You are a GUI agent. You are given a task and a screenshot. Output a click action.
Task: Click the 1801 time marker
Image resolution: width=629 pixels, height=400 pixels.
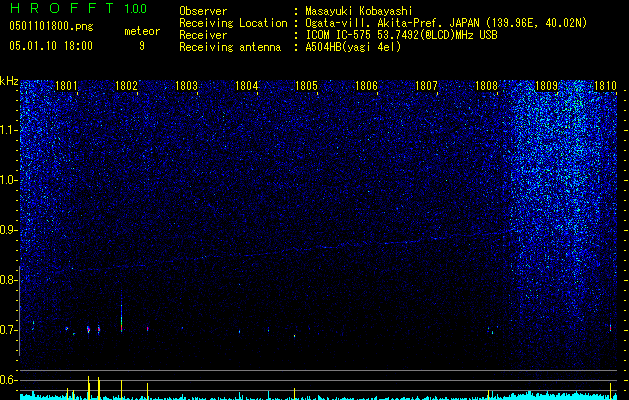click(66, 86)
